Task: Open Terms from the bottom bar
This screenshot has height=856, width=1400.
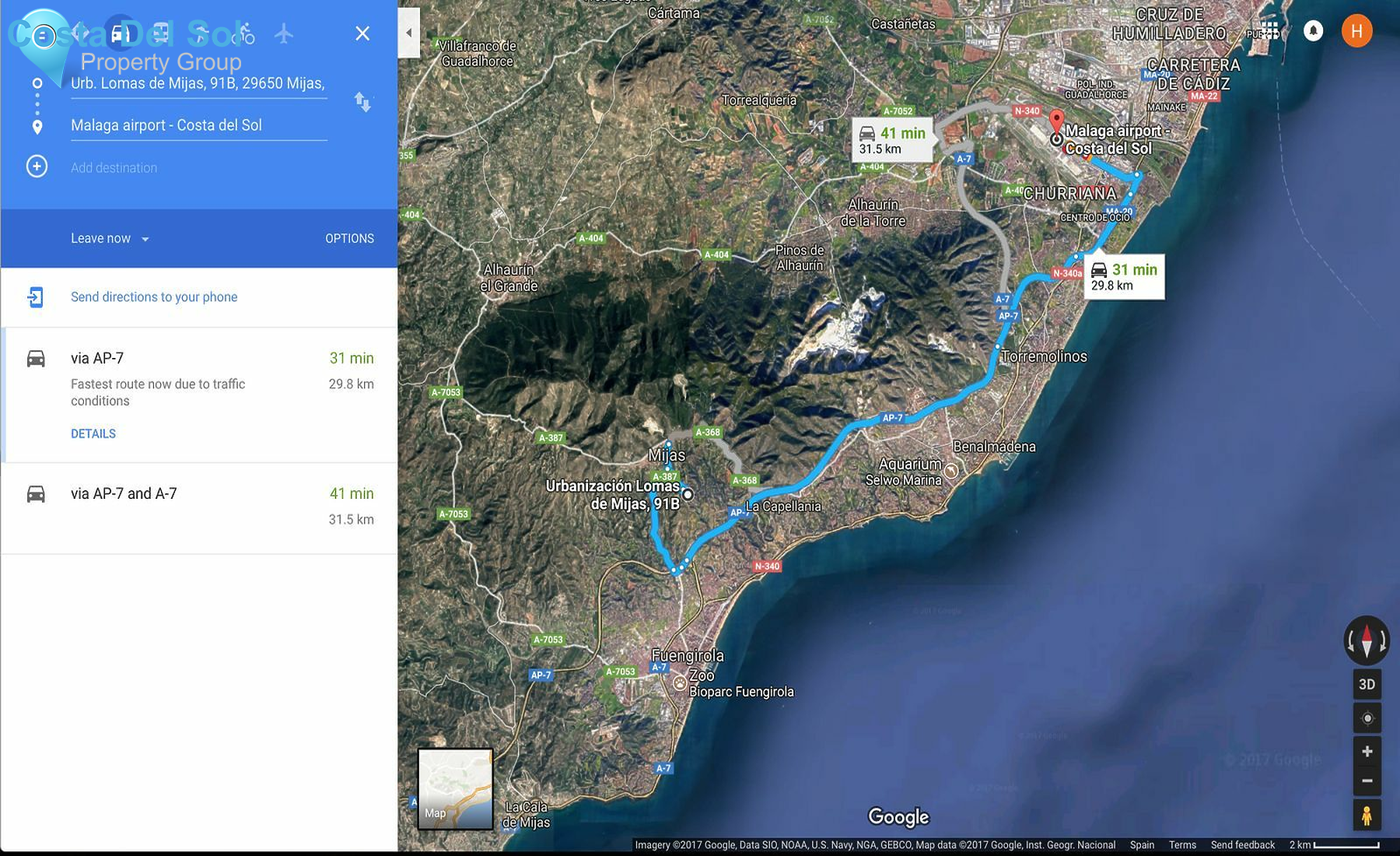Action: tap(1182, 844)
